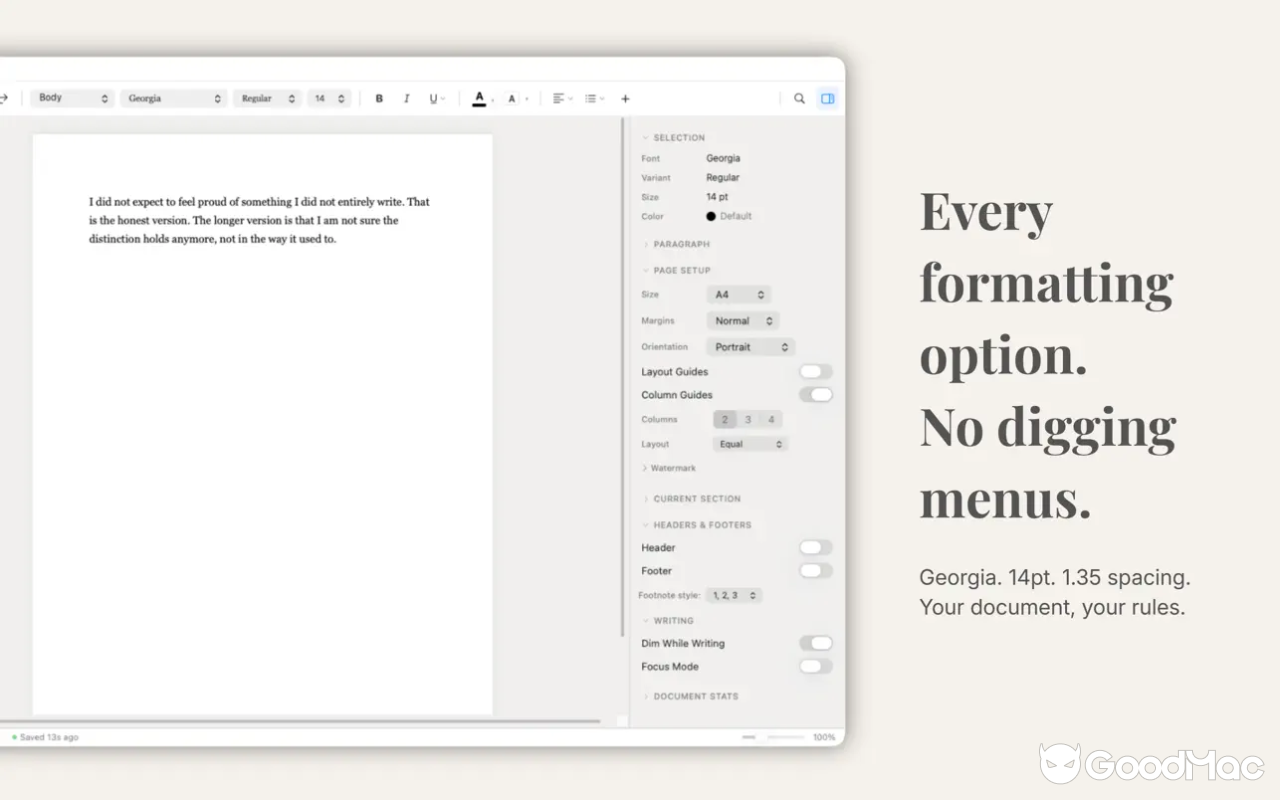Open the Georgia font family dropdown
Image resolution: width=1280 pixels, height=800 pixels.
pyautogui.click(x=173, y=98)
